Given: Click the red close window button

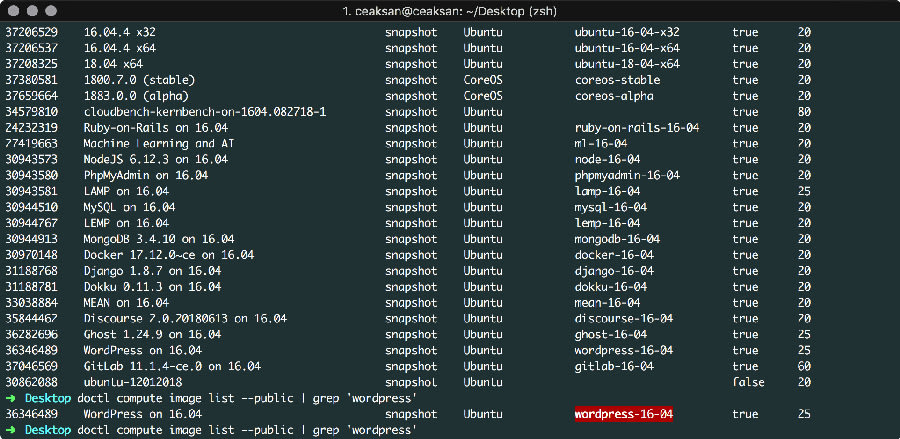Looking at the screenshot, I should pyautogui.click(x=14, y=10).
